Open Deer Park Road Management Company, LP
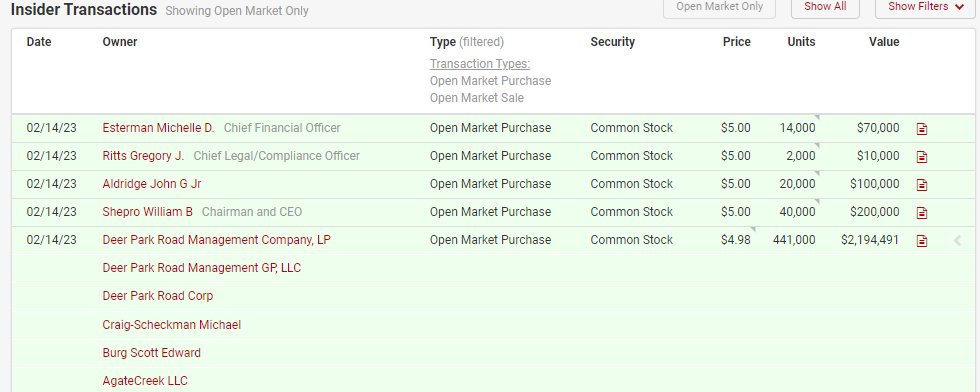This screenshot has width=980, height=392. (217, 240)
